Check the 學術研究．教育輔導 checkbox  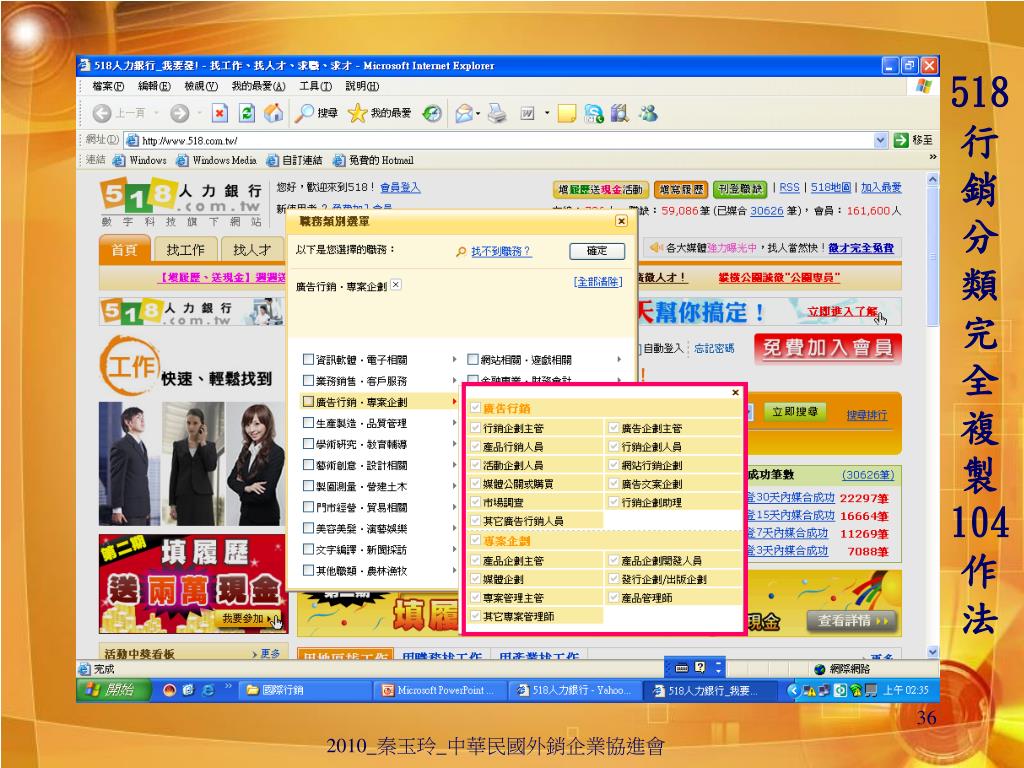pyautogui.click(x=308, y=443)
